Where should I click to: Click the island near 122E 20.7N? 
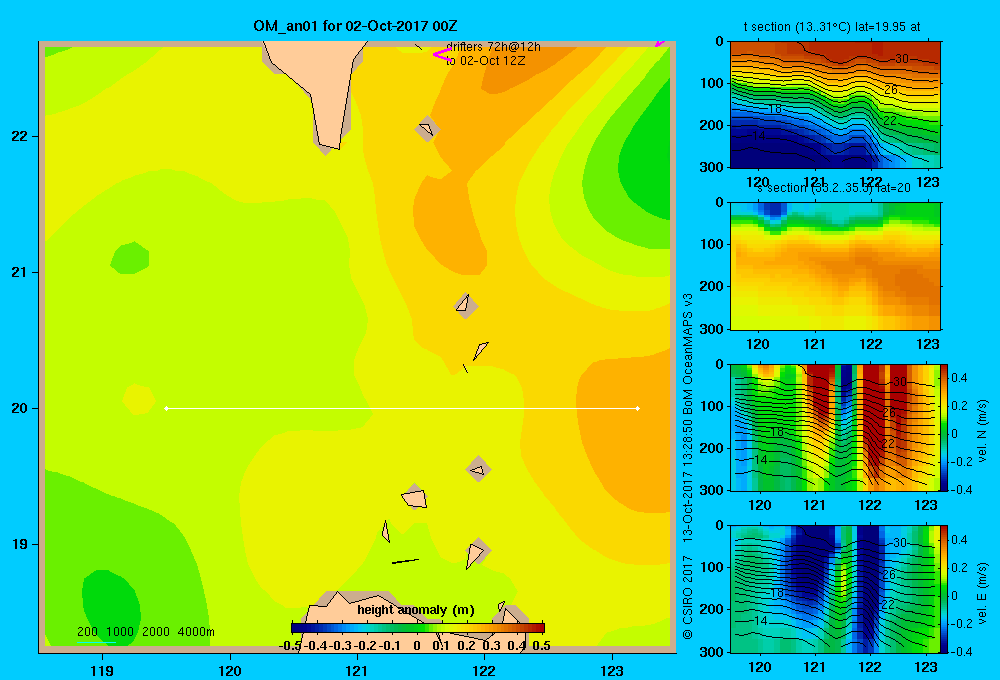465,305
